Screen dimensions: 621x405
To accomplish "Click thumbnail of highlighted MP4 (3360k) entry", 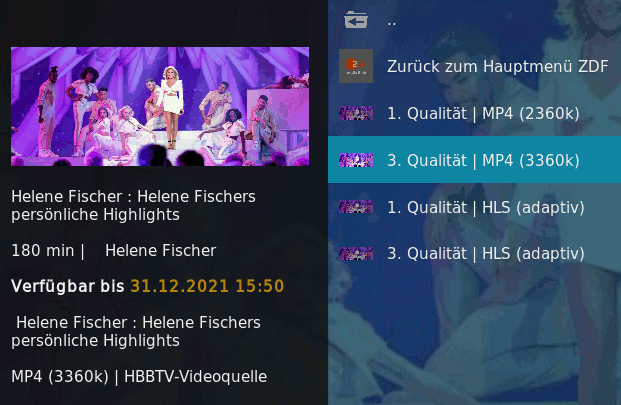I will point(356,160).
